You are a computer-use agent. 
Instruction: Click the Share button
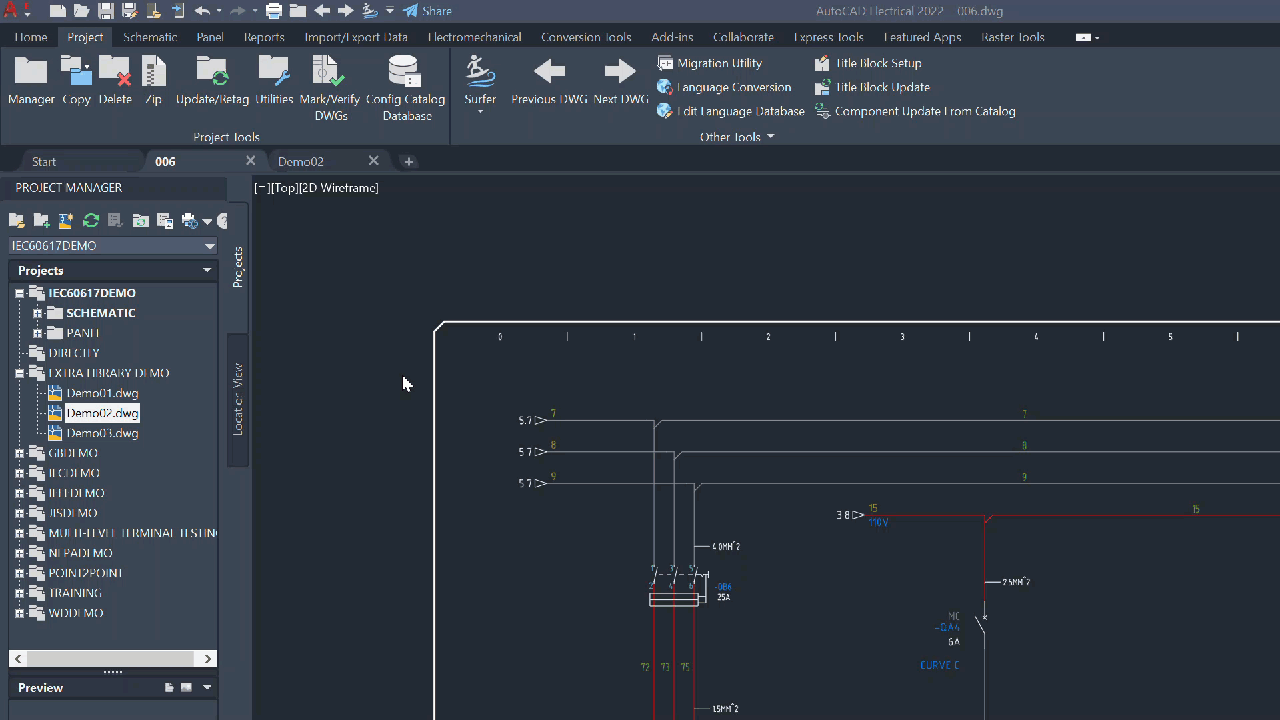point(428,11)
